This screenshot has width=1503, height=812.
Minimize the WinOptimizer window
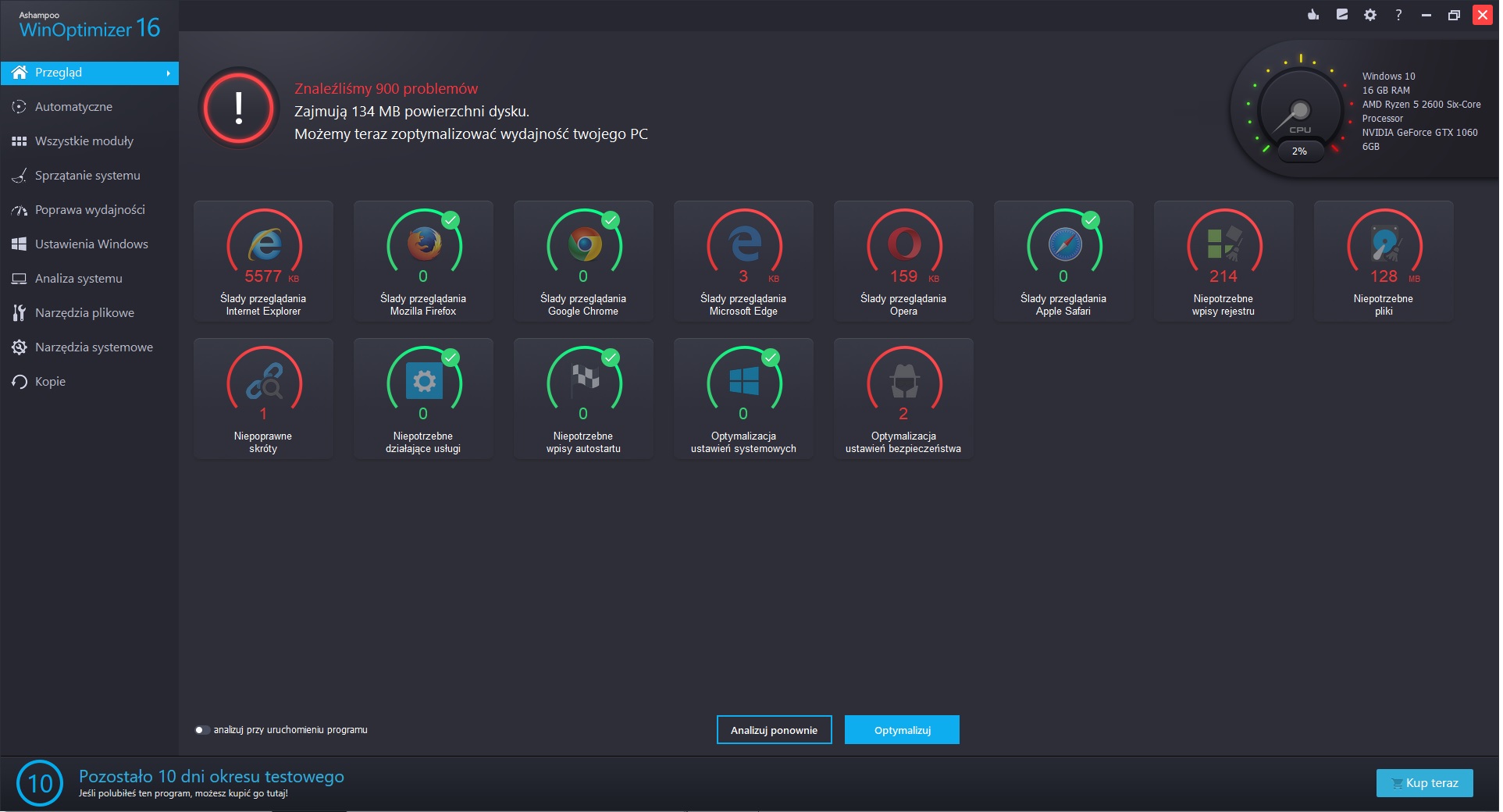1426,15
